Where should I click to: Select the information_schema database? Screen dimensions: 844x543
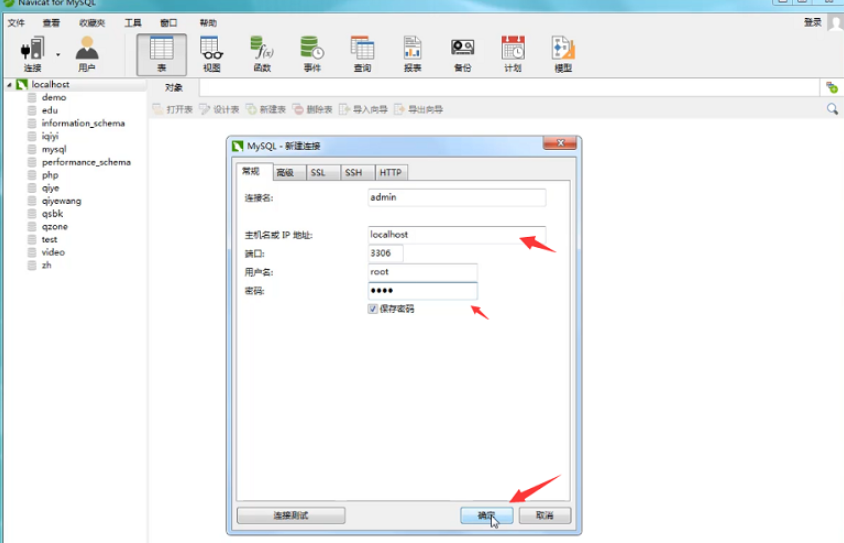pos(83,123)
